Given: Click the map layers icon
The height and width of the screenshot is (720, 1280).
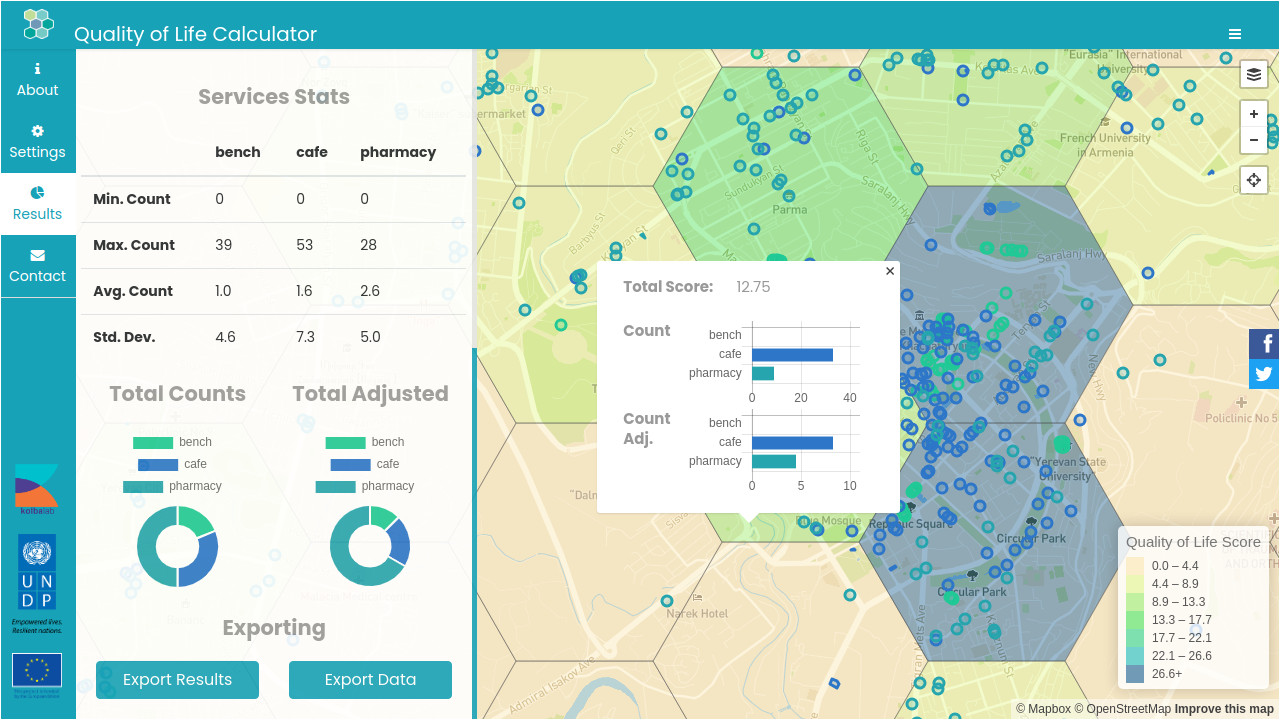Looking at the screenshot, I should point(1254,74).
